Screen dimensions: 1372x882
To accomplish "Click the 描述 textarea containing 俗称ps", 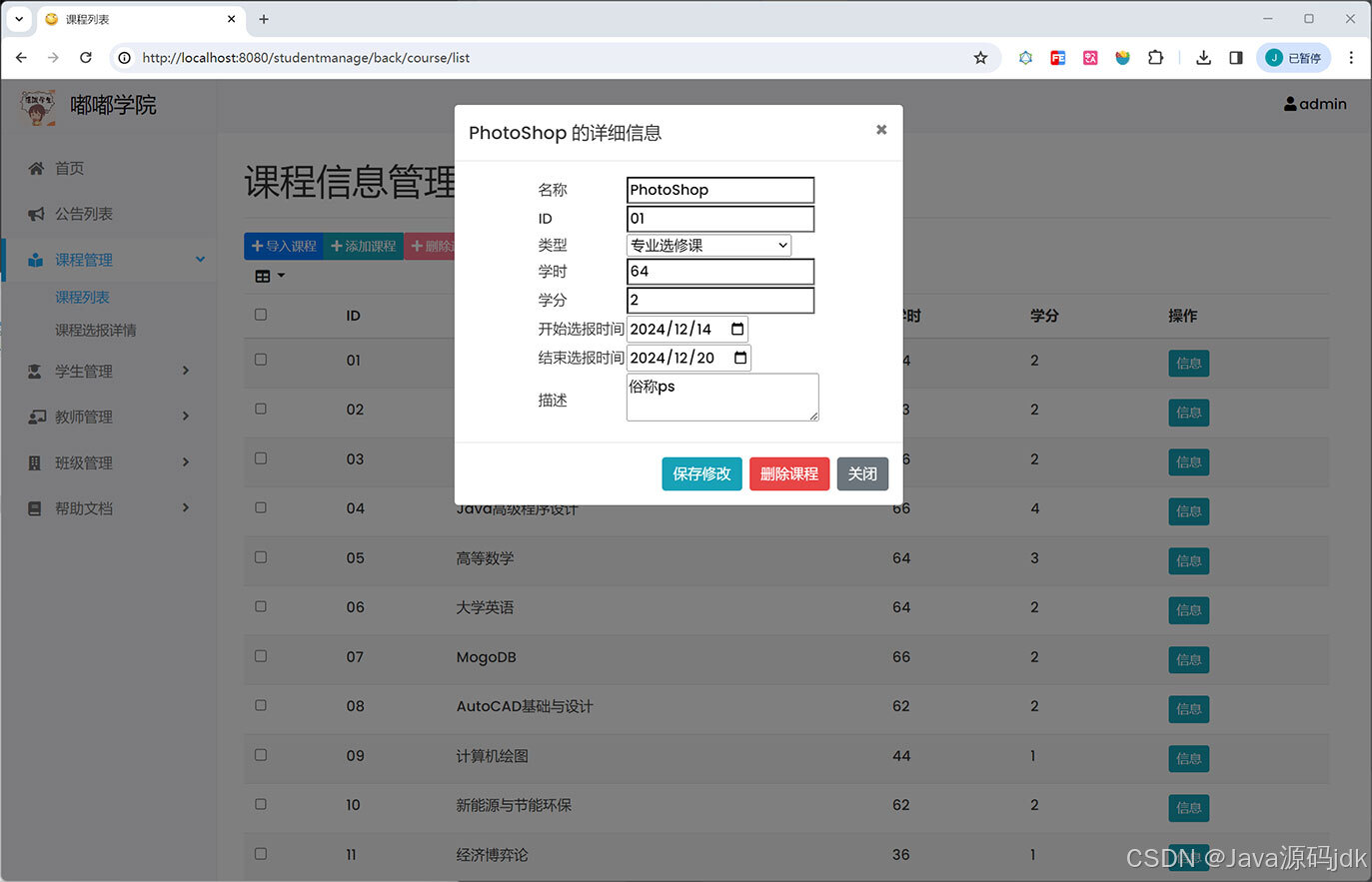I will tap(722, 397).
